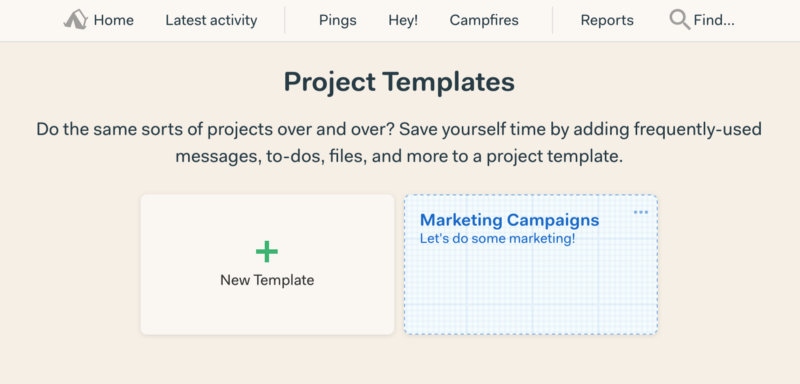The image size is (800, 384).
Task: Click the Basecamp tent logo icon
Action: (76, 20)
